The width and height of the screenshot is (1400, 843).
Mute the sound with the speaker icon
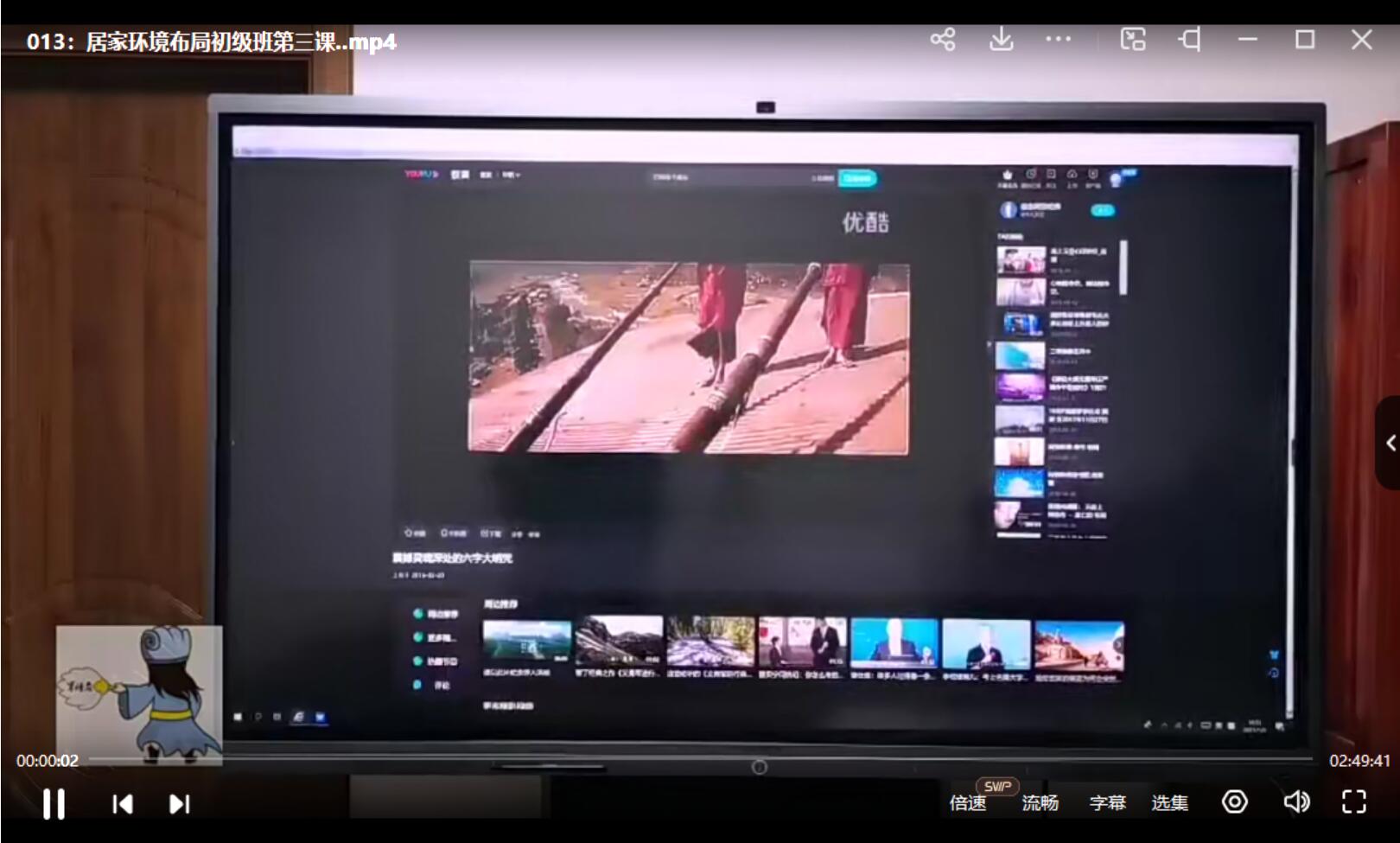[x=1295, y=802]
